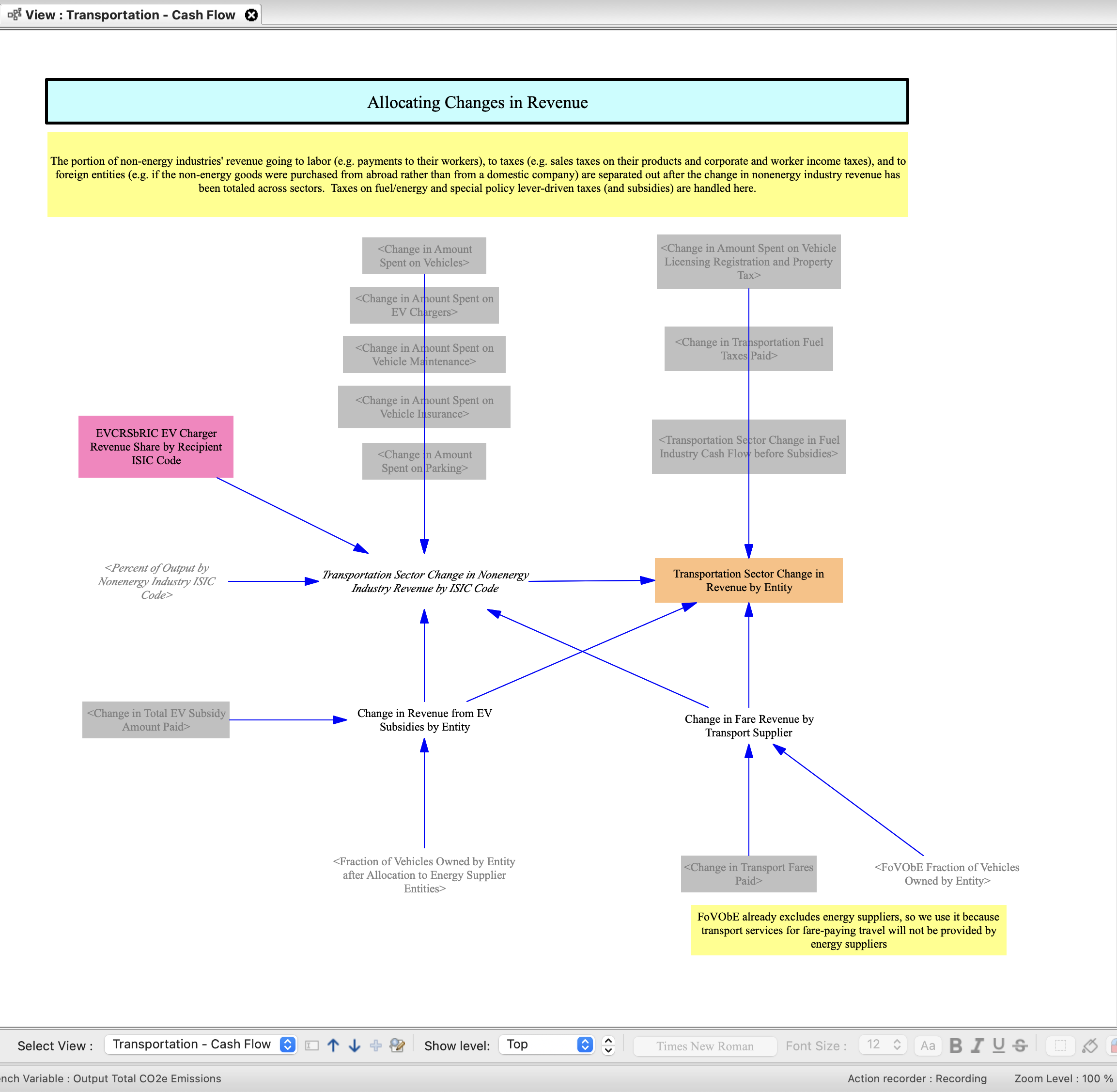
Task: Click FoVObE Fraction of Vehicles Owned by Entity
Action: (x=947, y=874)
